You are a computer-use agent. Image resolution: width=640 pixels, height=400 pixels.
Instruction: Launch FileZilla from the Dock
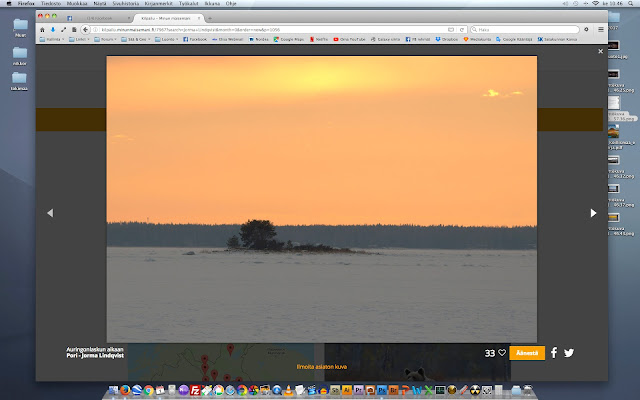click(195, 390)
